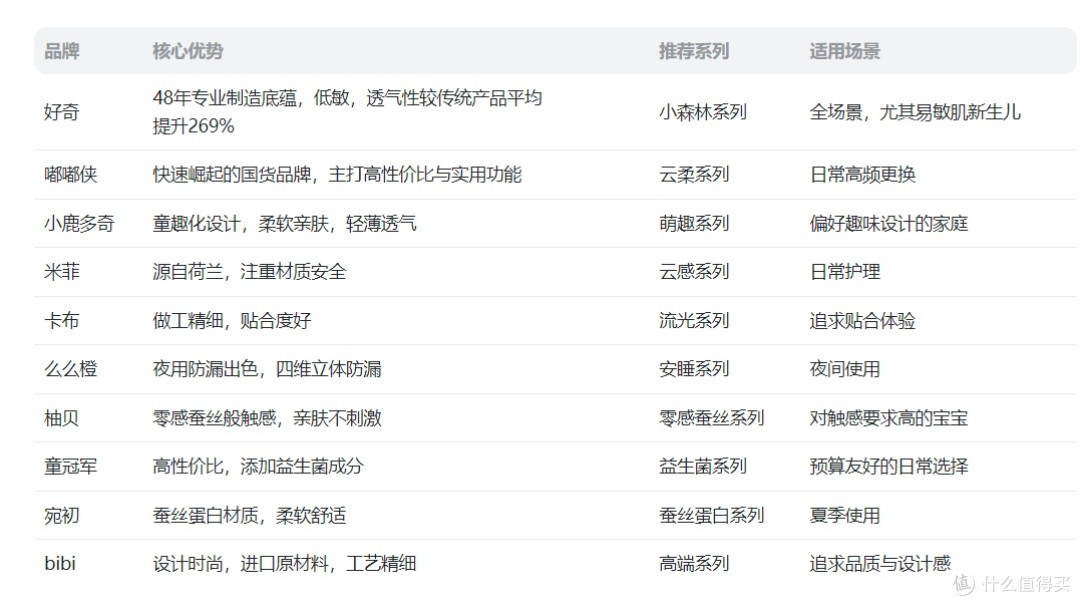Select text 零感蚕丝般触感，亲肤不刺激

tap(267, 417)
